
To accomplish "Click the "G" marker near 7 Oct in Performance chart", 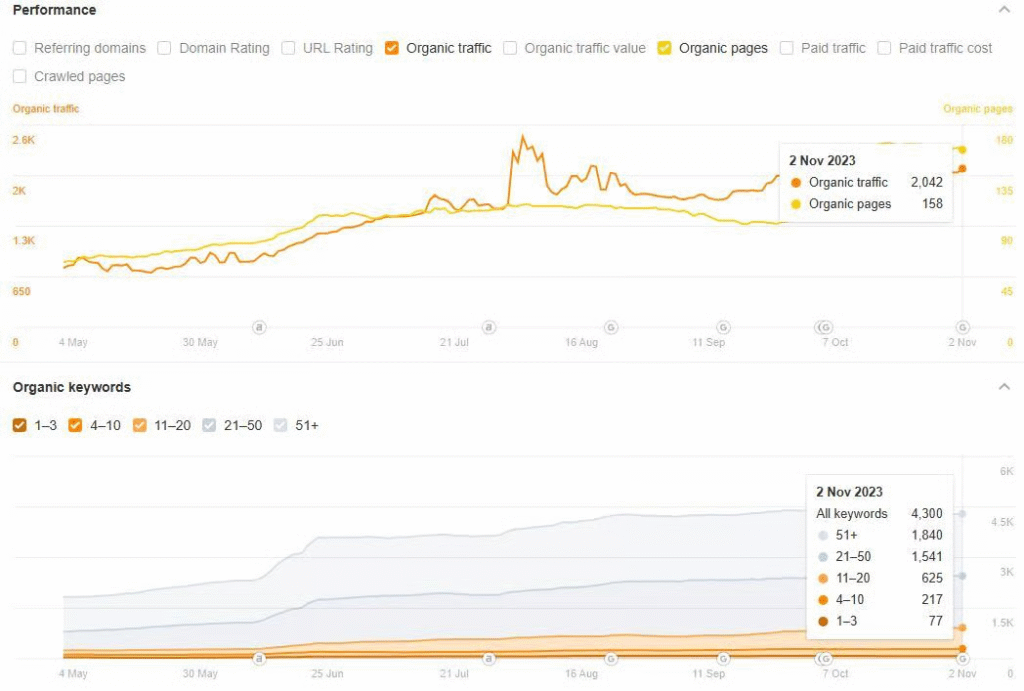I will coord(824,327).
